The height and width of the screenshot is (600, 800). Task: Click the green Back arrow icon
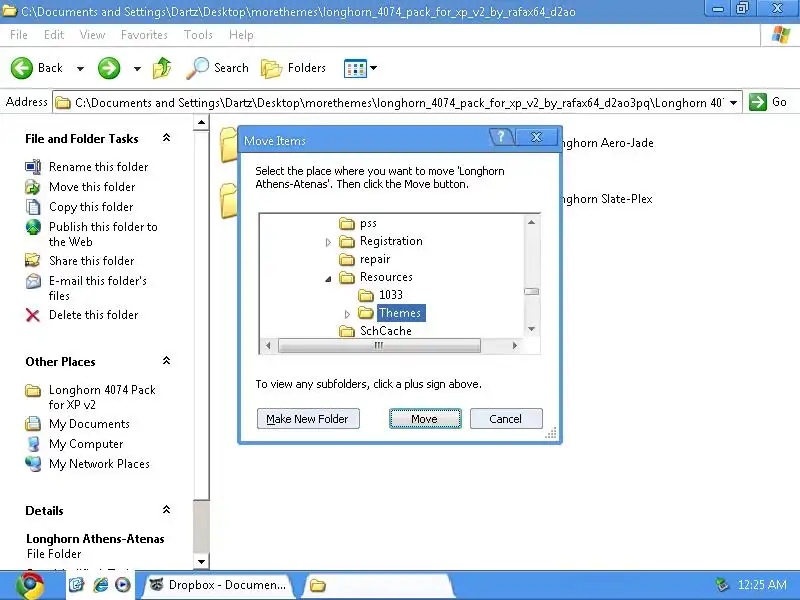pos(22,68)
